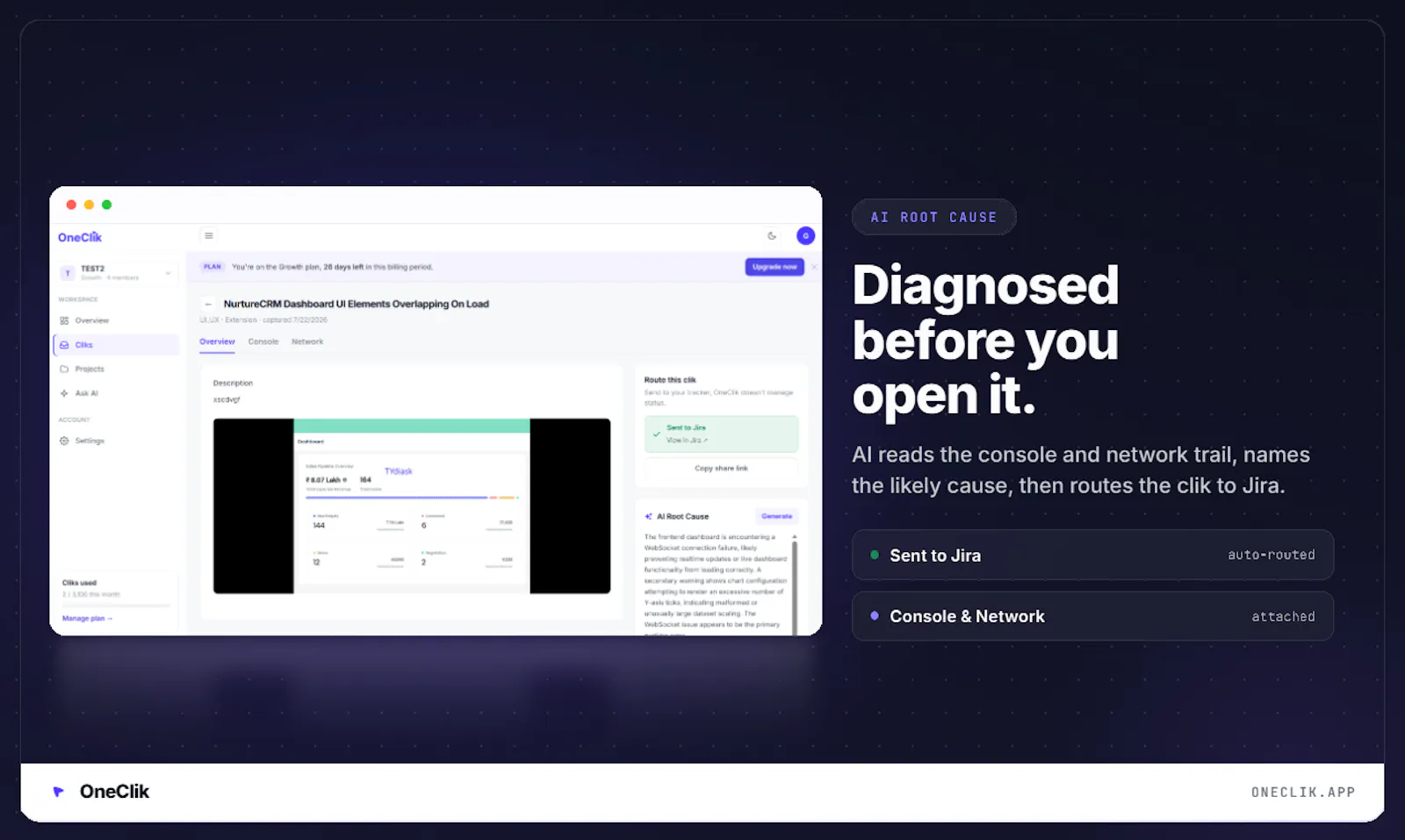Go back using the arrow beside clik title
The height and width of the screenshot is (840, 1405).
click(208, 305)
